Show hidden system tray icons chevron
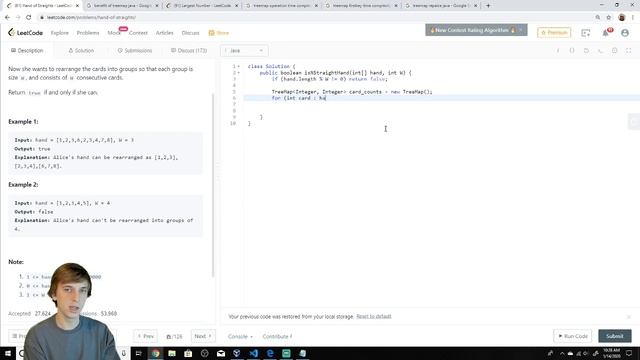640x360 pixels. pos(562,353)
